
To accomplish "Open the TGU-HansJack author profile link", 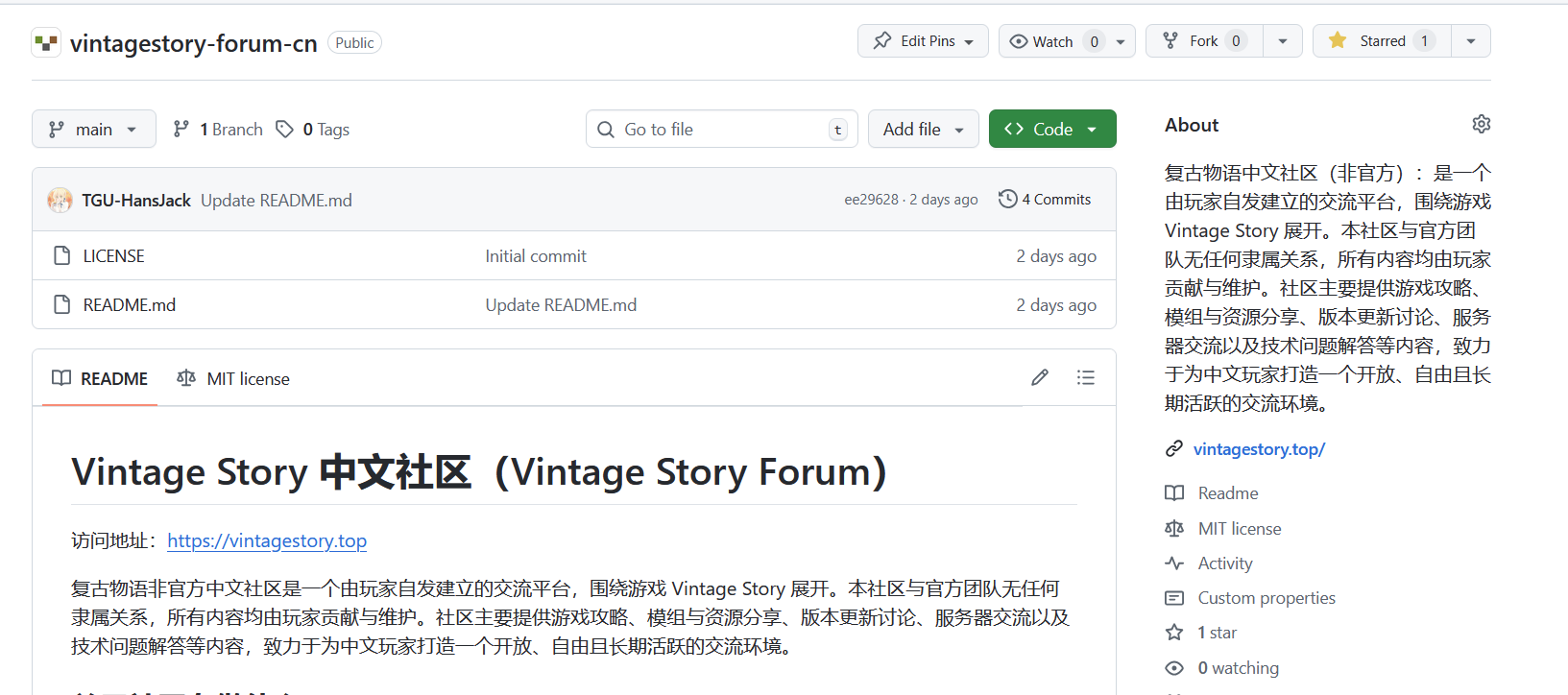I will click(x=136, y=200).
